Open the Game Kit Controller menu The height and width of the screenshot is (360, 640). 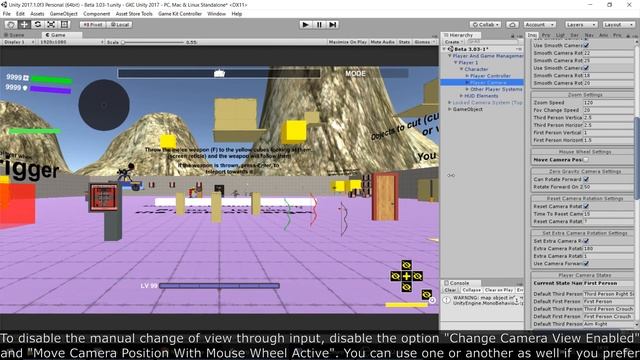pyautogui.click(x=180, y=14)
